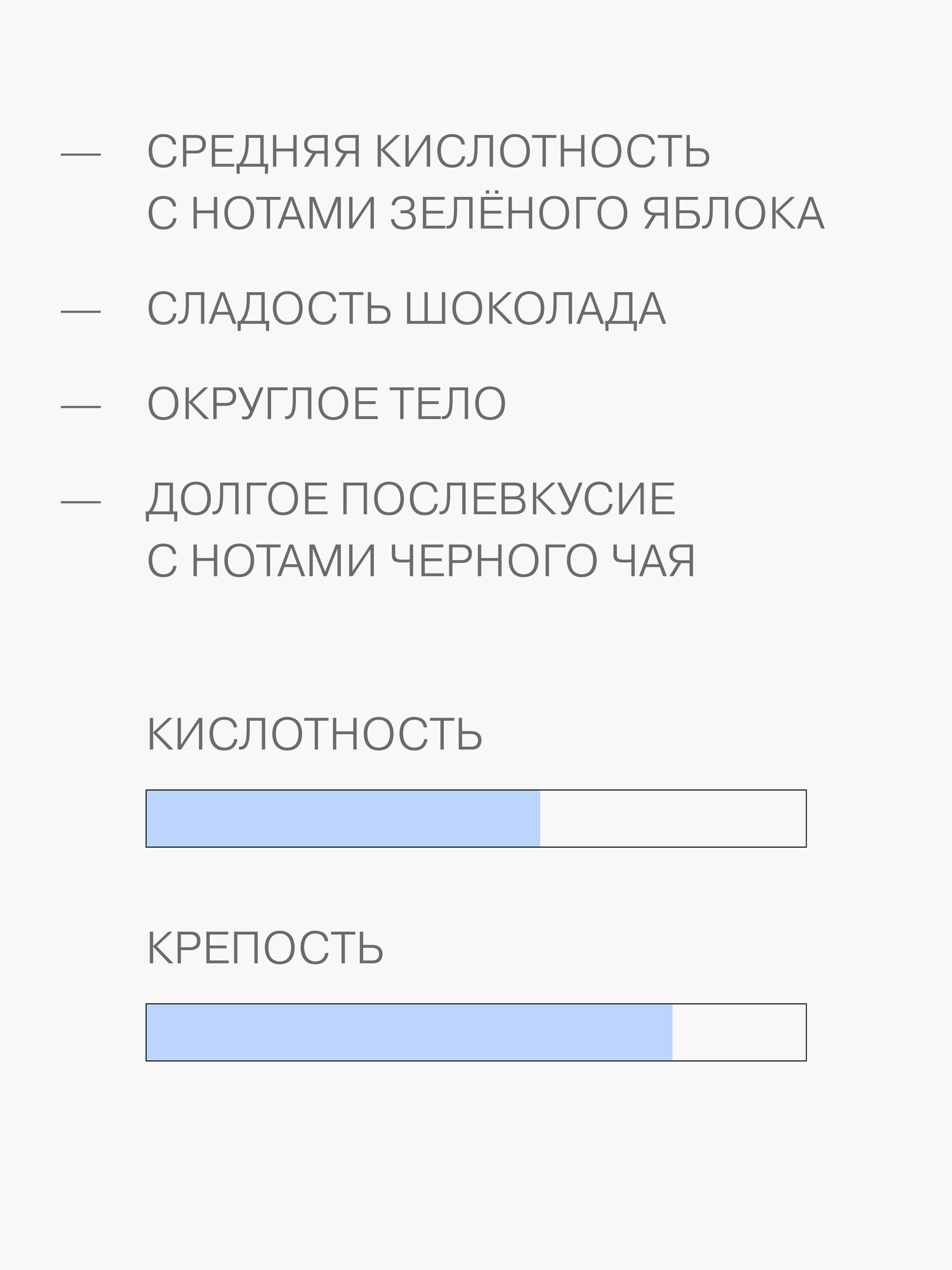Click the dash before СРЕДНЯЯ КИСЛОТНОСТЬ

[x=81, y=154]
